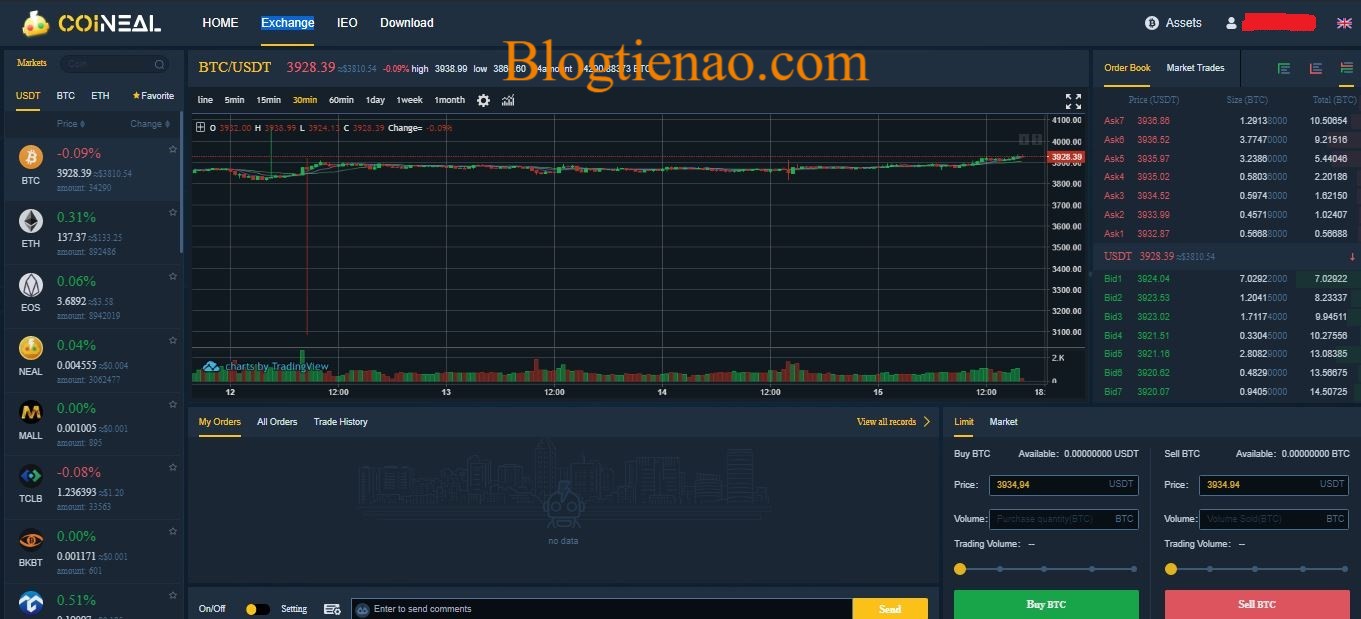Click the green Buy BTC button
Image resolution: width=1361 pixels, height=619 pixels.
(x=1046, y=604)
